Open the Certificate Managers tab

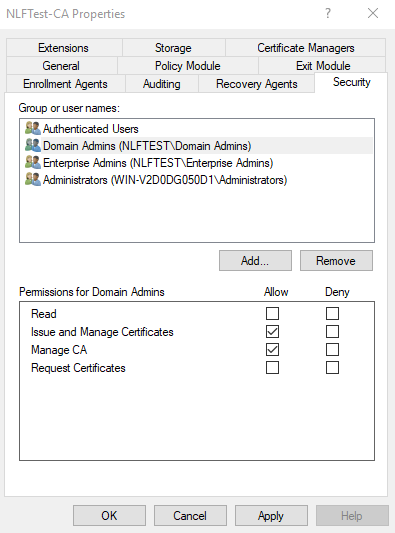[305, 48]
